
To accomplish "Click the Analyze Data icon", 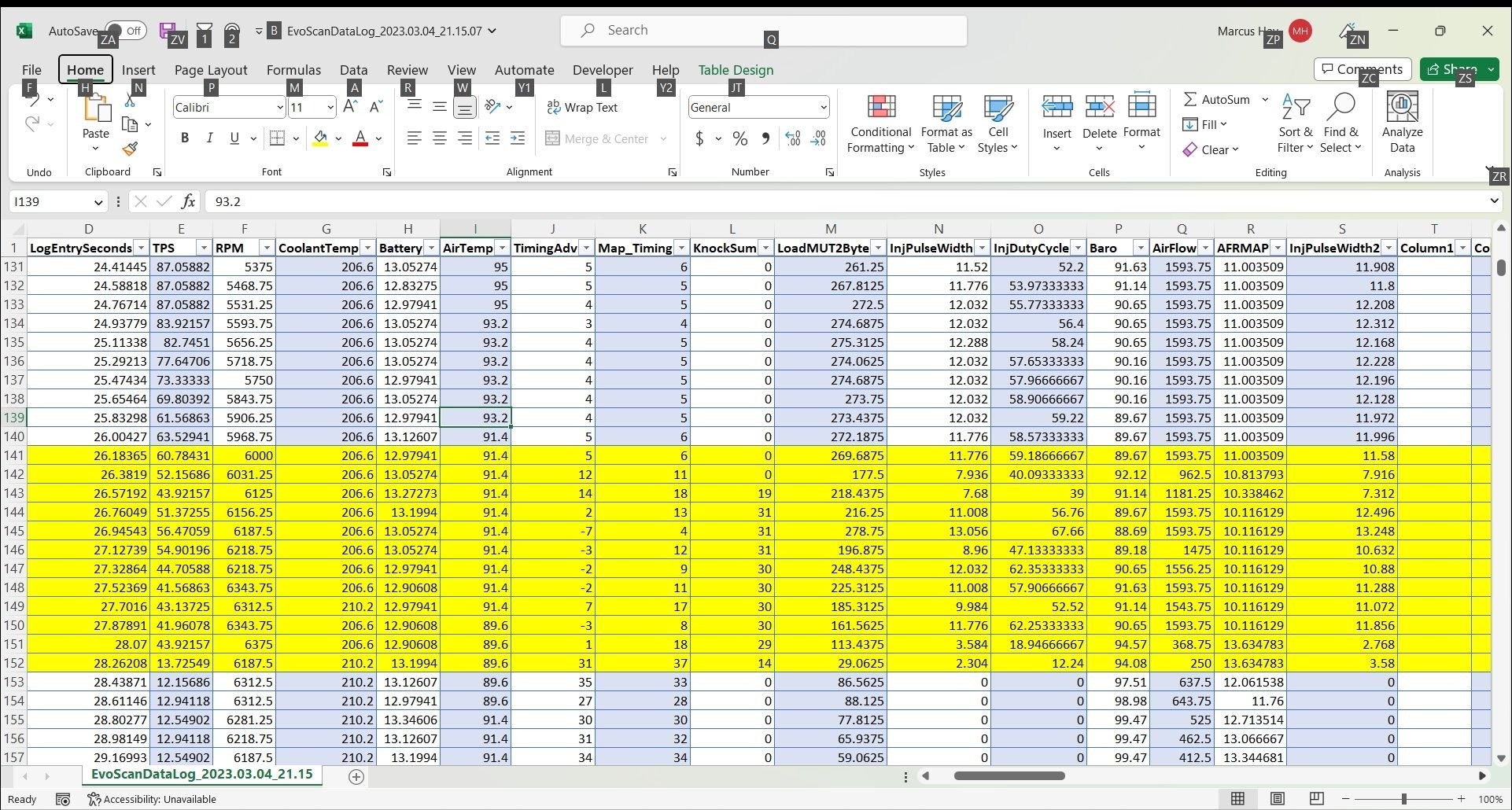I will pos(1401,124).
